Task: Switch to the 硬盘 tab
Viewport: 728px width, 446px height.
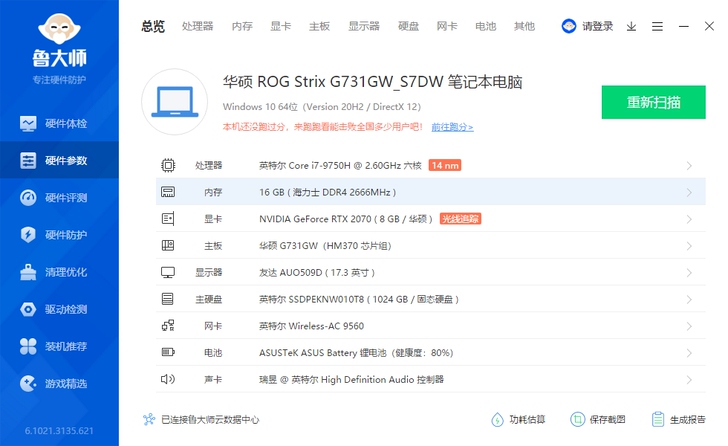Action: tap(409, 26)
